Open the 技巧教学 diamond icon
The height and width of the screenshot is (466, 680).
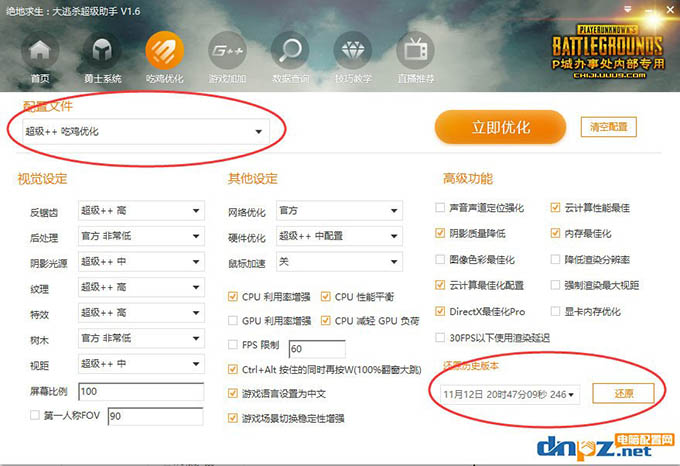point(353,52)
